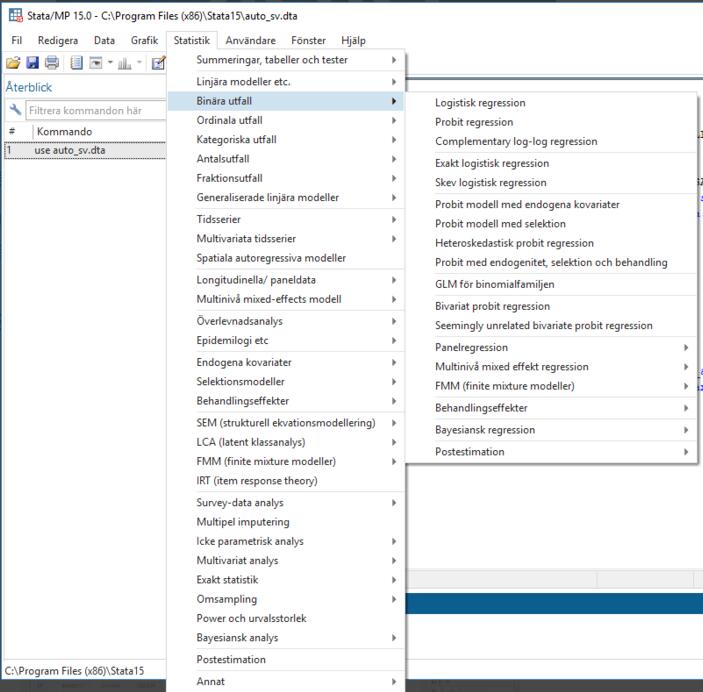Open the Data menu
Image resolution: width=703 pixels, height=692 pixels.
pyautogui.click(x=104, y=40)
